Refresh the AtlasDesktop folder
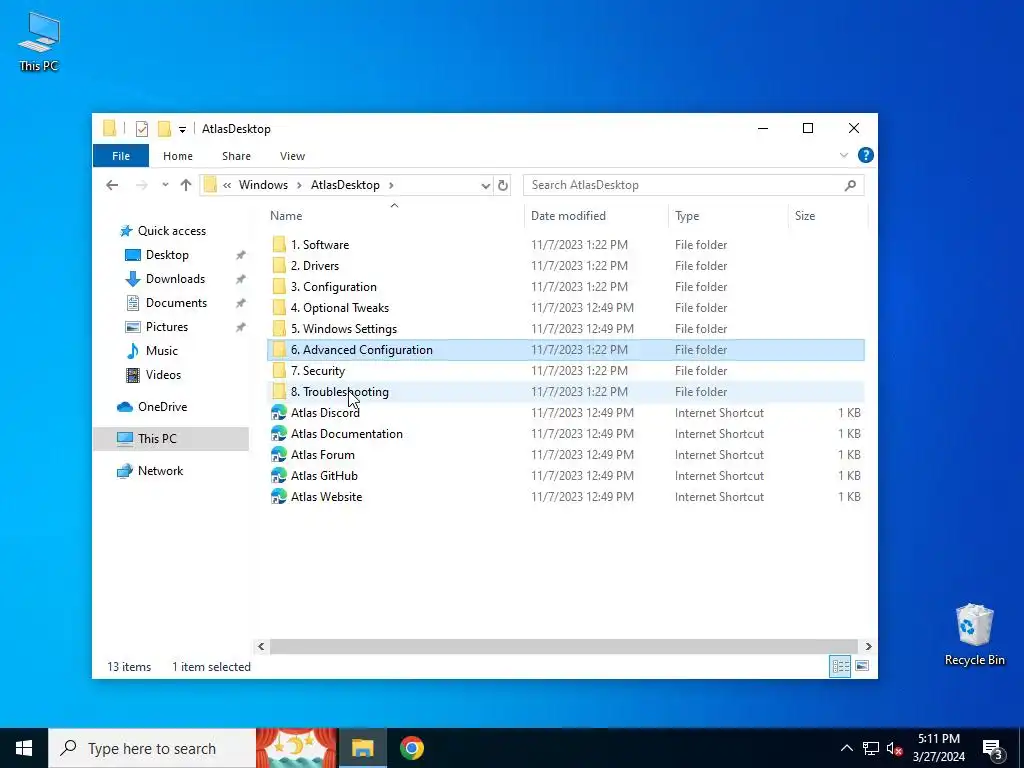1024x768 pixels. tap(503, 185)
